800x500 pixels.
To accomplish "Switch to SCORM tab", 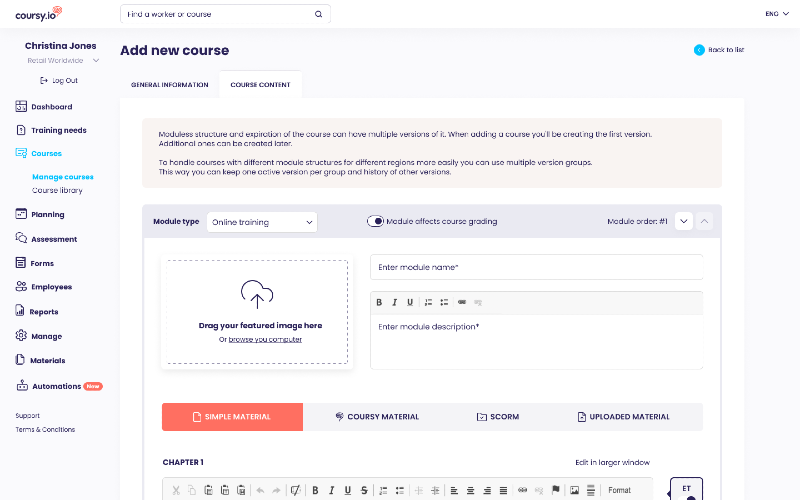I will (498, 417).
